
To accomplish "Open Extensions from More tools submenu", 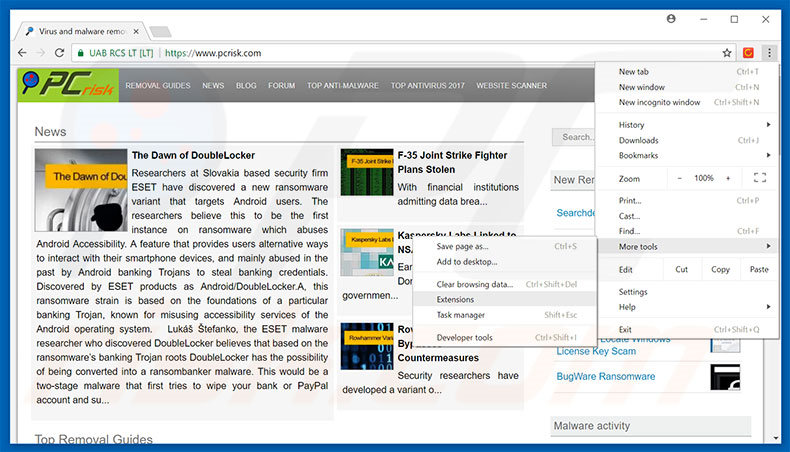I will tap(505, 299).
